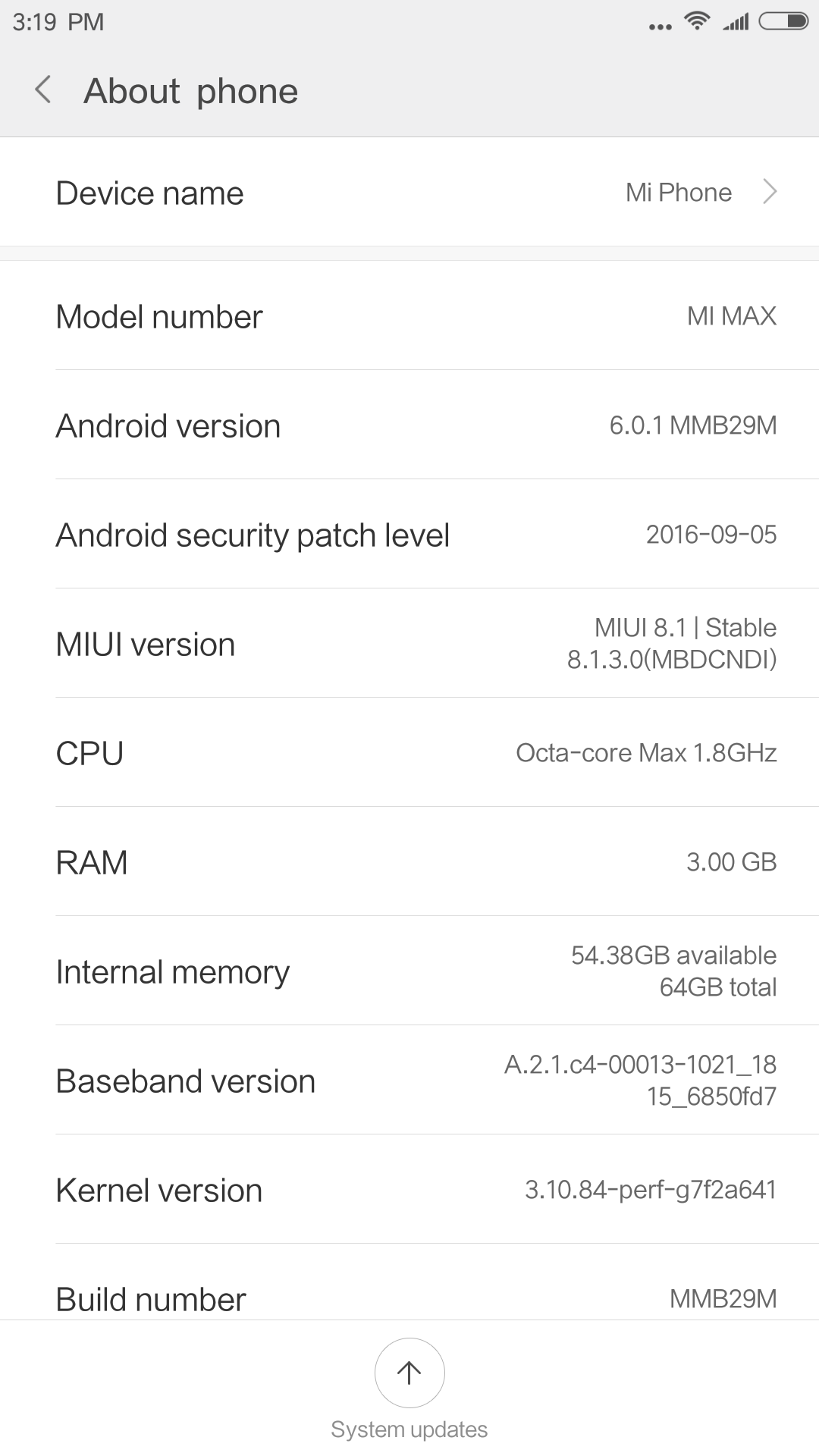
Task: Tap the System updates label
Action: pyautogui.click(x=409, y=1429)
